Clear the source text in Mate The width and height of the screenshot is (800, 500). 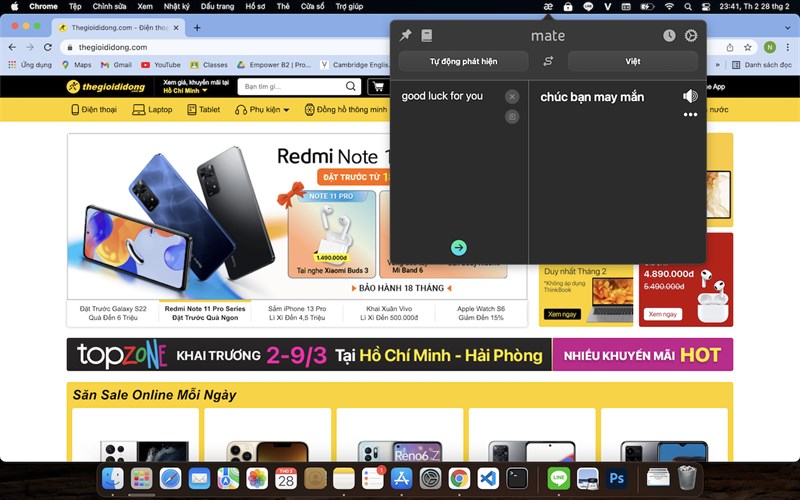pyautogui.click(x=512, y=96)
